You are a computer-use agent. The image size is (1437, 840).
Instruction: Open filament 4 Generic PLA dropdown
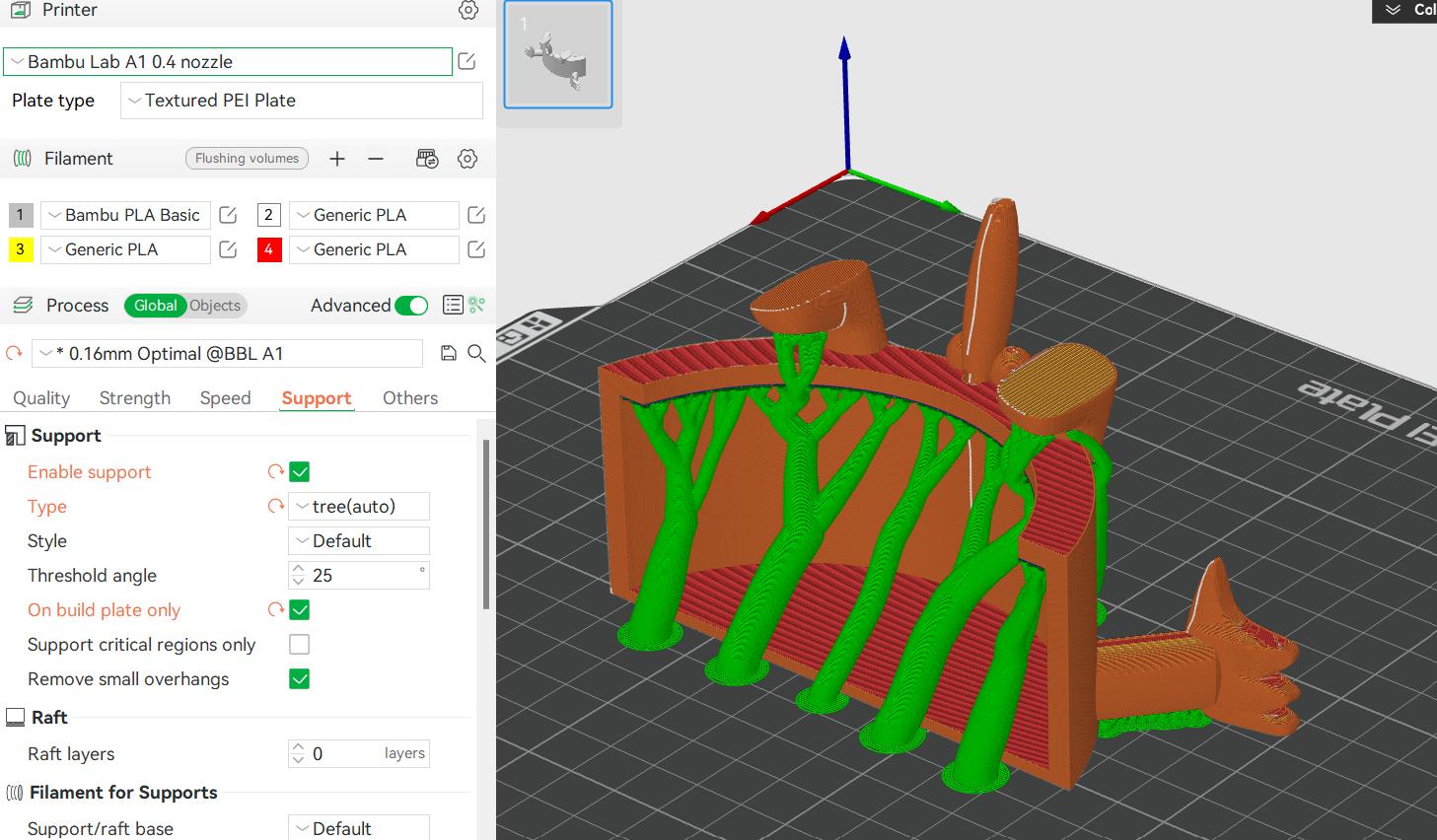pos(374,249)
